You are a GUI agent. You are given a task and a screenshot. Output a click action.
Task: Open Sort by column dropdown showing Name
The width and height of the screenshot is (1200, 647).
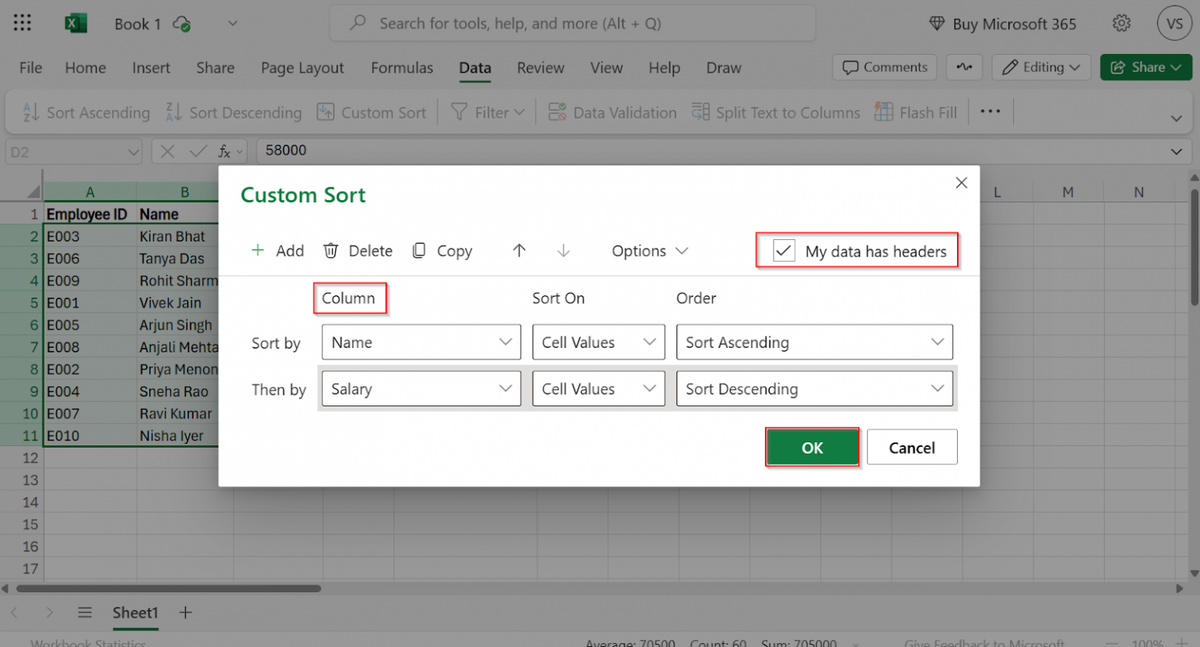(421, 342)
